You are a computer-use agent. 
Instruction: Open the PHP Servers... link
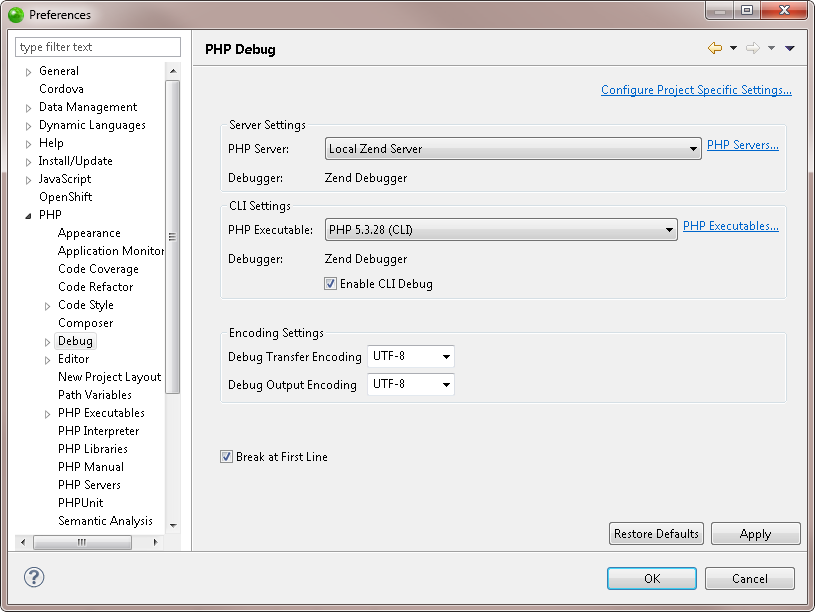743,145
